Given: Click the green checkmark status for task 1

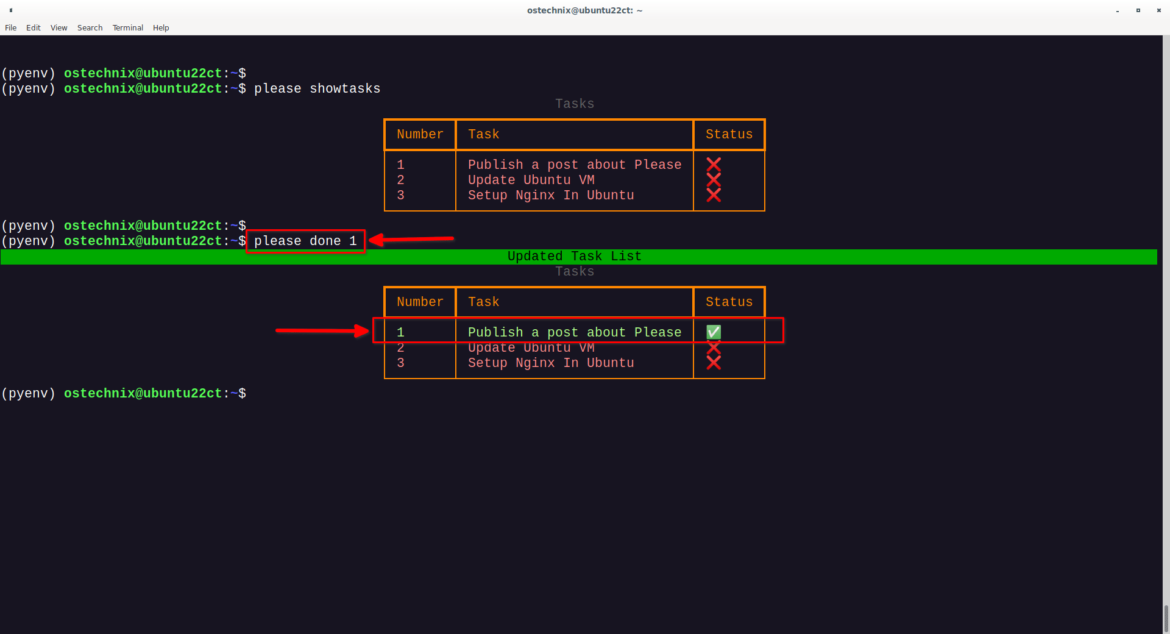Looking at the screenshot, I should [x=713, y=333].
